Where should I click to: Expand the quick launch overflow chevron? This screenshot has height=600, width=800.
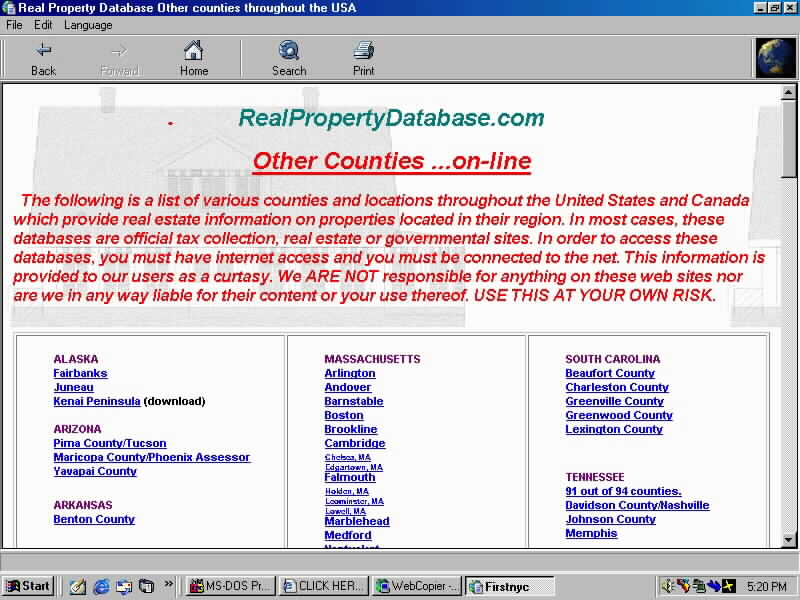[169, 584]
